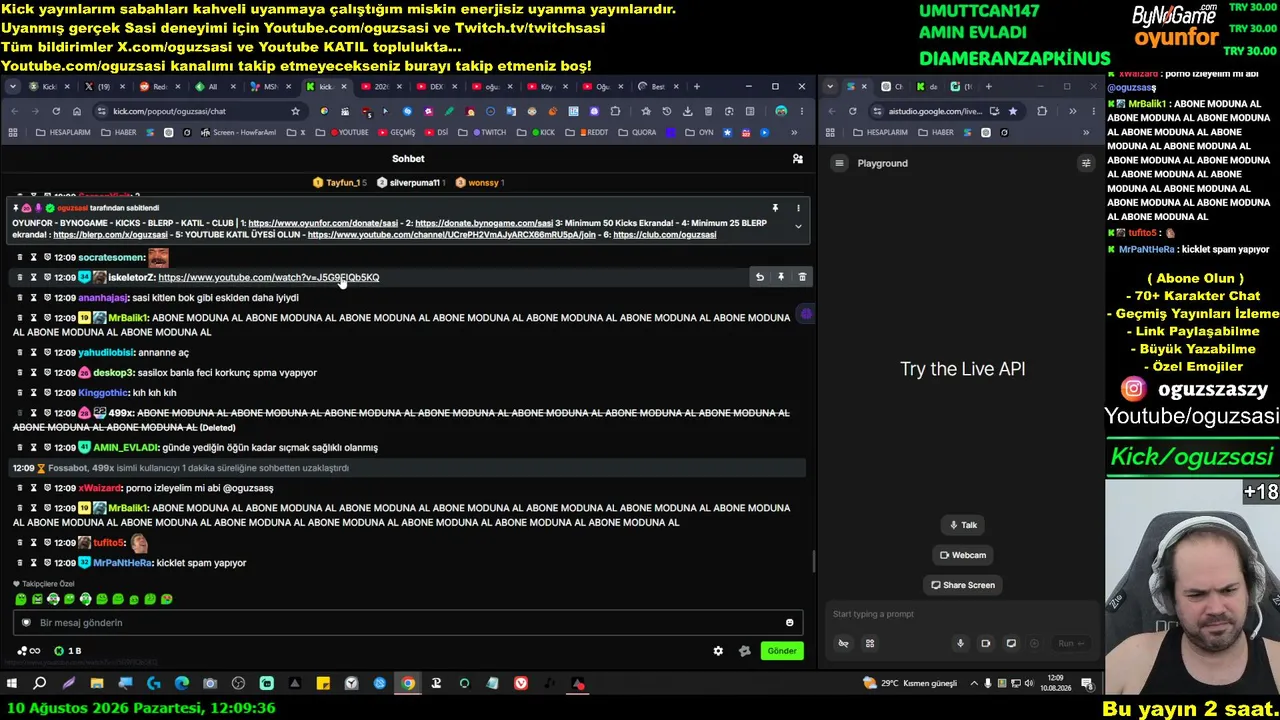Click the microphone icon in AI Studio prompt bar

[960, 644]
